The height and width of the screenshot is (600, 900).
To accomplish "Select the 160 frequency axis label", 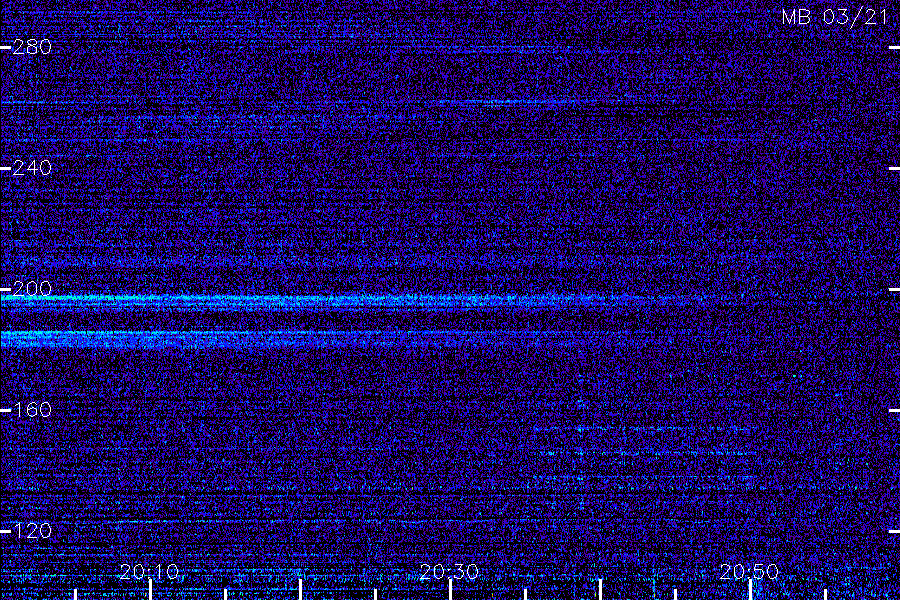I will coord(32,410).
